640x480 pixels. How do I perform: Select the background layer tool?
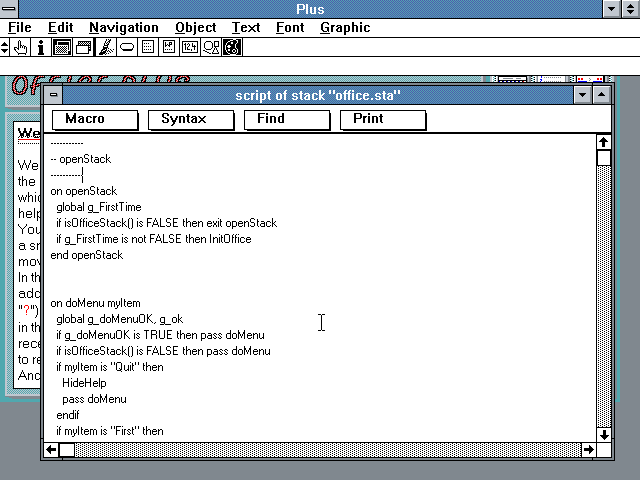coord(84,47)
